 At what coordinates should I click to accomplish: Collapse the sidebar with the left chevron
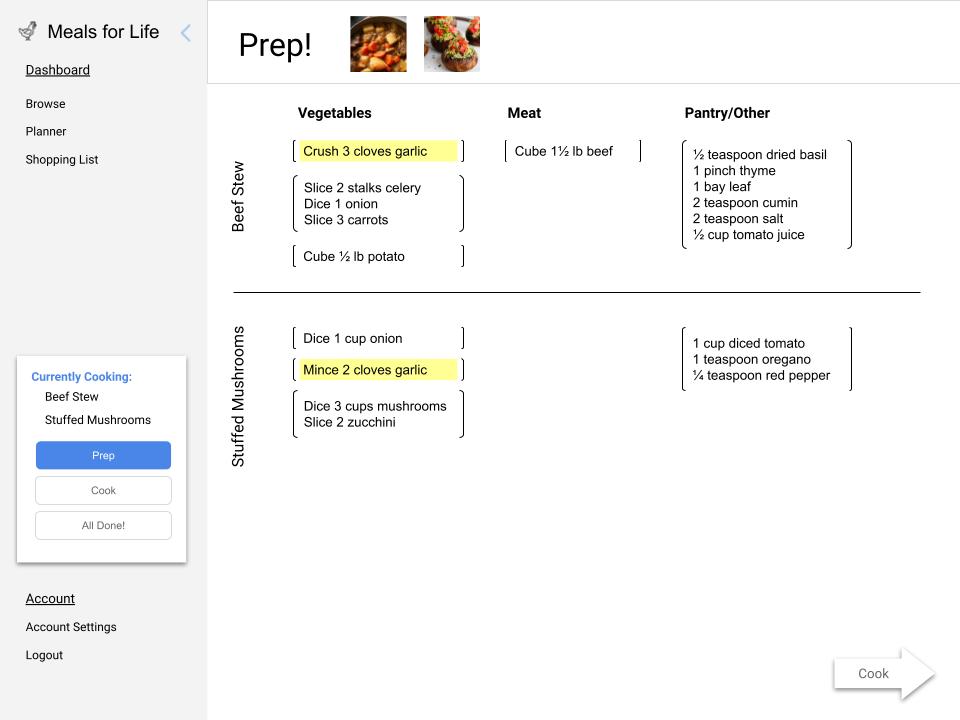[x=185, y=33]
